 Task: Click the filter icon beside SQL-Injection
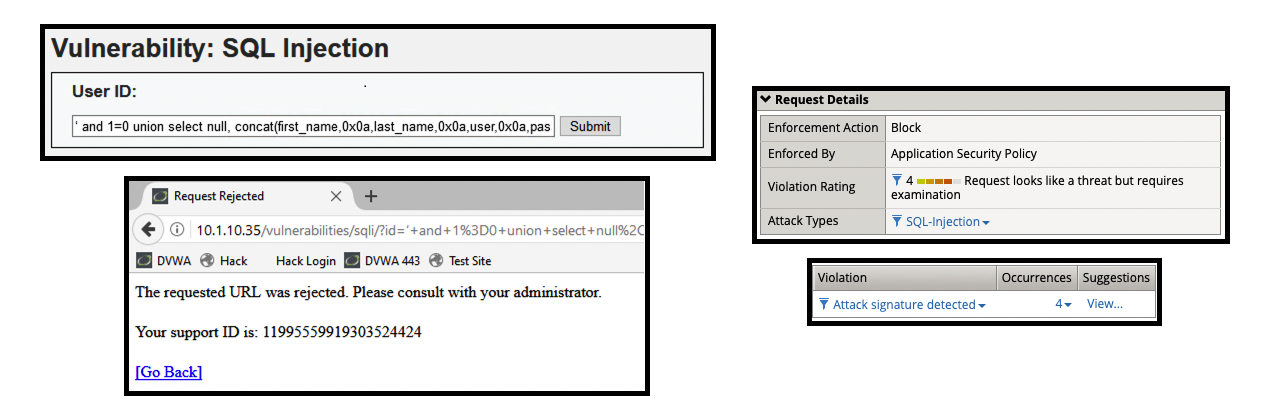tap(897, 222)
